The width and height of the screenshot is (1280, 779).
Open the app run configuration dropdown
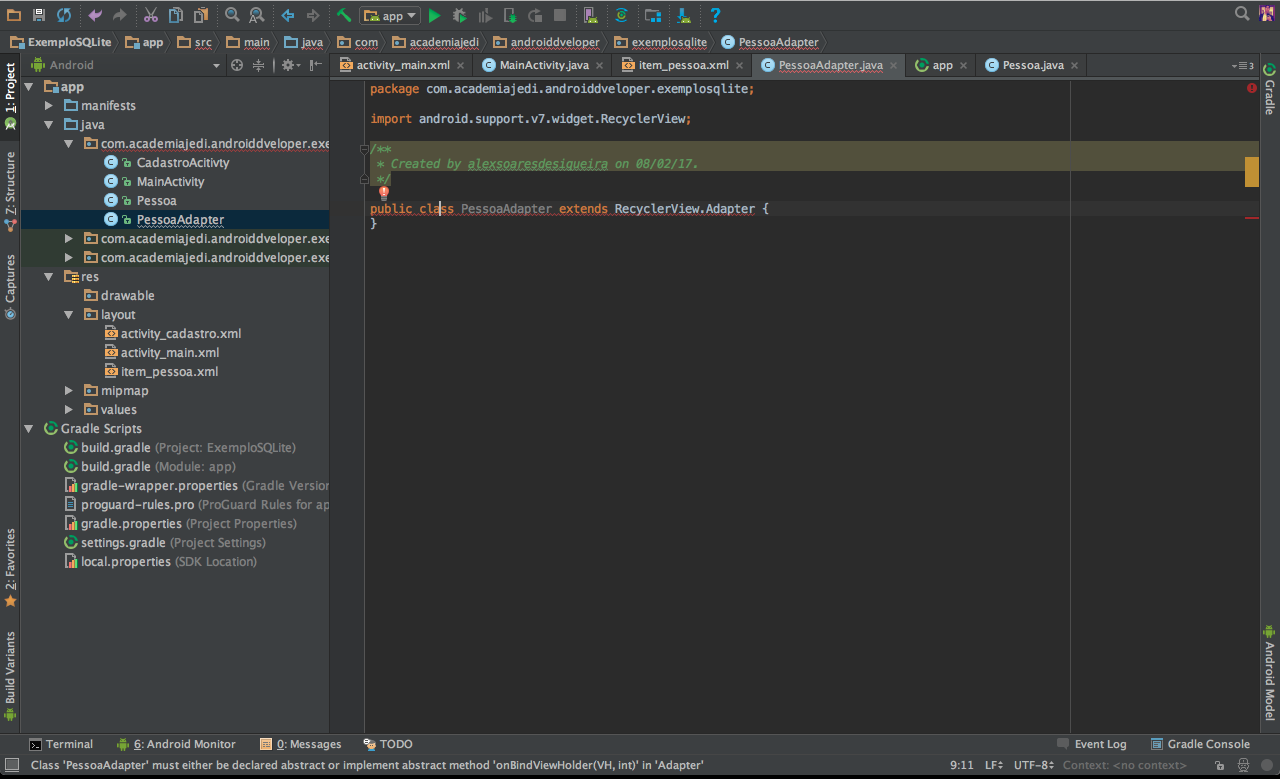[x=391, y=15]
